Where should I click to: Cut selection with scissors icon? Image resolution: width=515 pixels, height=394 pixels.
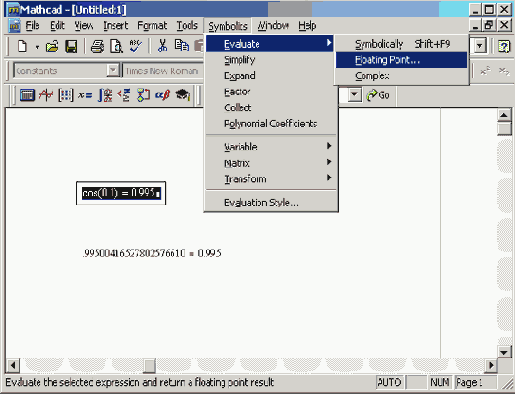(x=162, y=46)
